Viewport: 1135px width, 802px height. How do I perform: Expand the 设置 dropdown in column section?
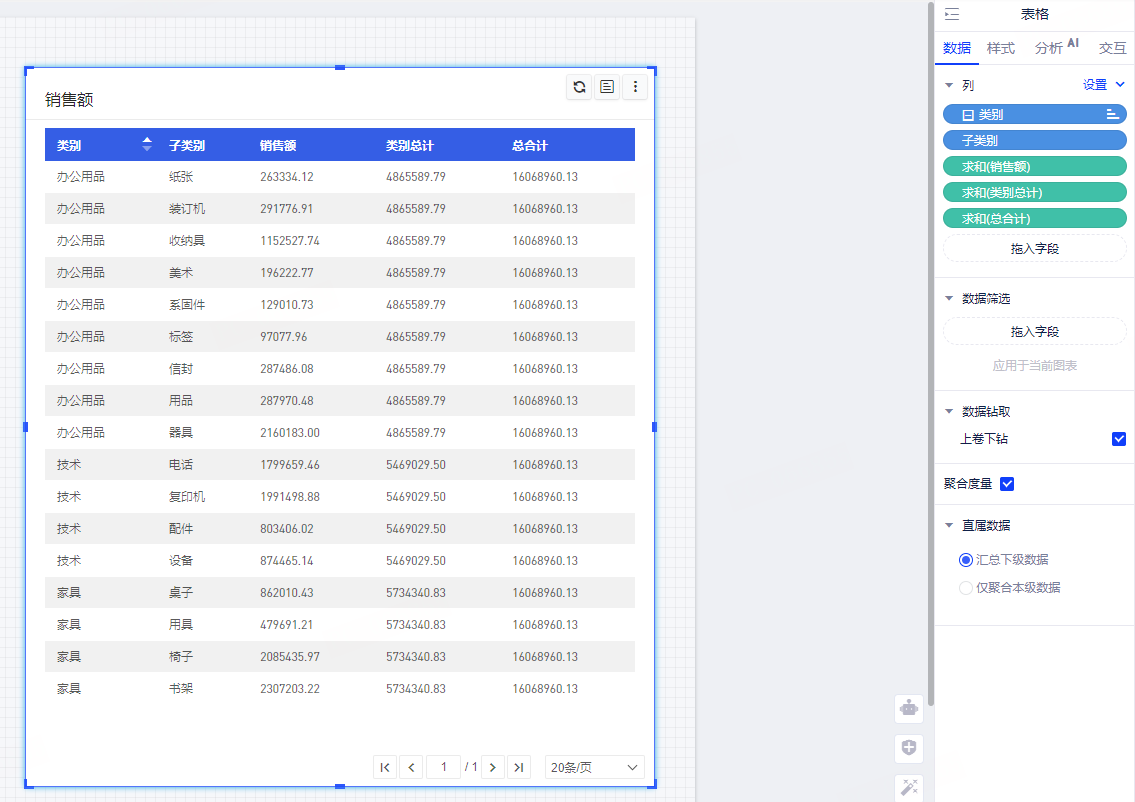(1104, 85)
